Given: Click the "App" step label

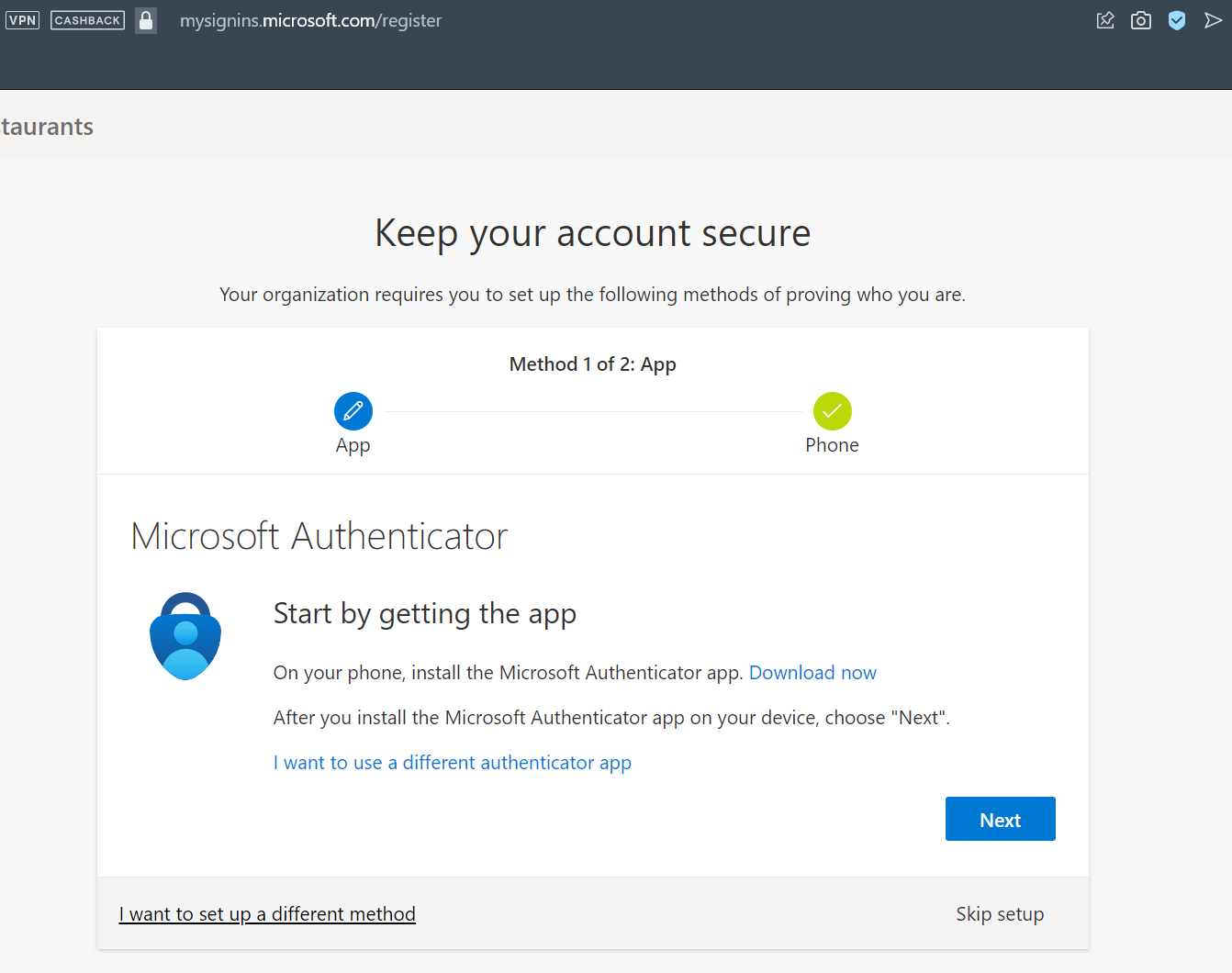Looking at the screenshot, I should pyautogui.click(x=353, y=445).
